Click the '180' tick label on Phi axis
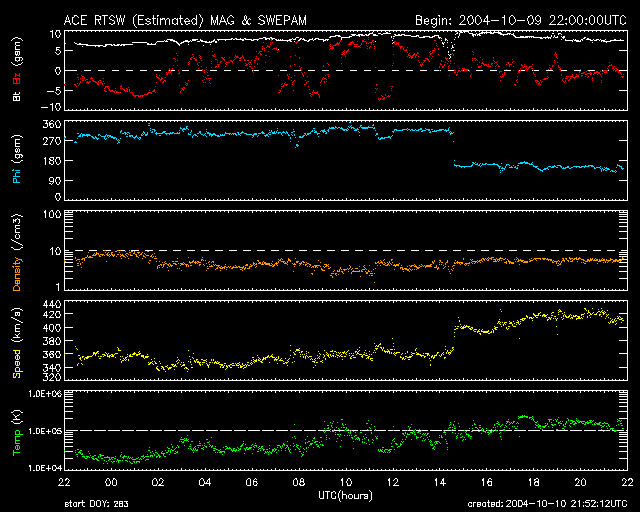Image resolution: width=640 pixels, height=512 pixels. click(x=52, y=161)
